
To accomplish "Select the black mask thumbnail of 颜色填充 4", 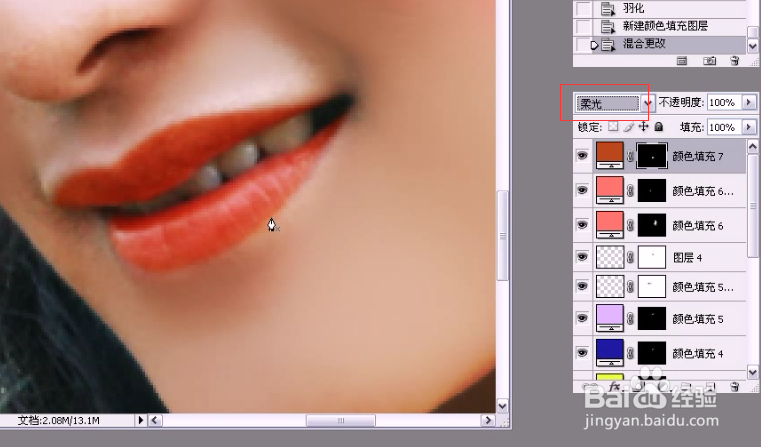I will (x=652, y=353).
